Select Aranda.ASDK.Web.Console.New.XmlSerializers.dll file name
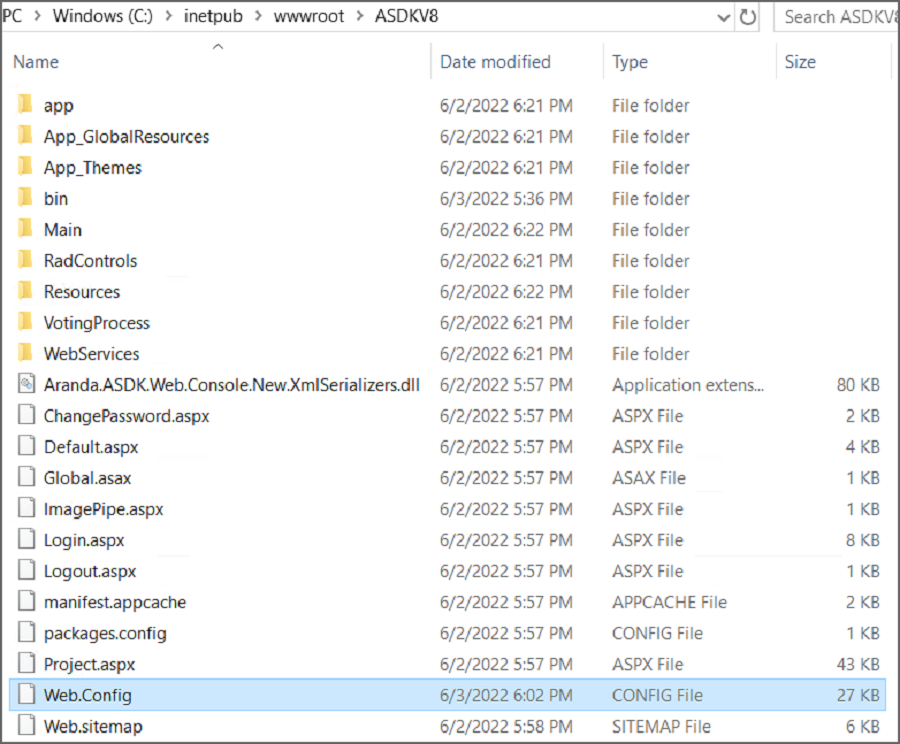The height and width of the screenshot is (744, 900). [x=232, y=385]
